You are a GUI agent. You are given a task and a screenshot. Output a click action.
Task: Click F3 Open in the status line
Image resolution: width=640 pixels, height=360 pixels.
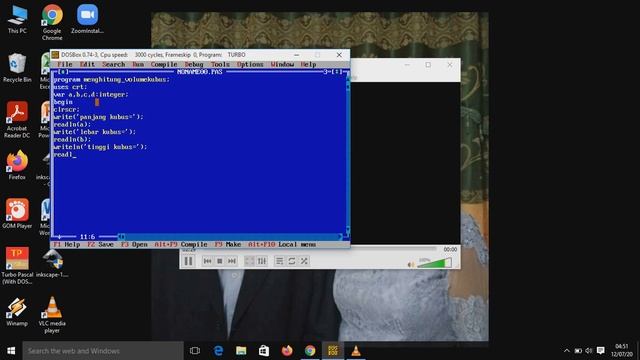pyautogui.click(x=134, y=244)
